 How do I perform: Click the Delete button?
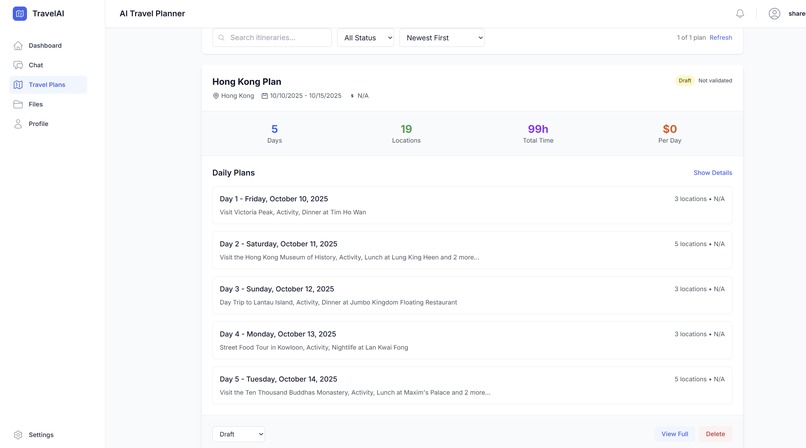tap(715, 434)
